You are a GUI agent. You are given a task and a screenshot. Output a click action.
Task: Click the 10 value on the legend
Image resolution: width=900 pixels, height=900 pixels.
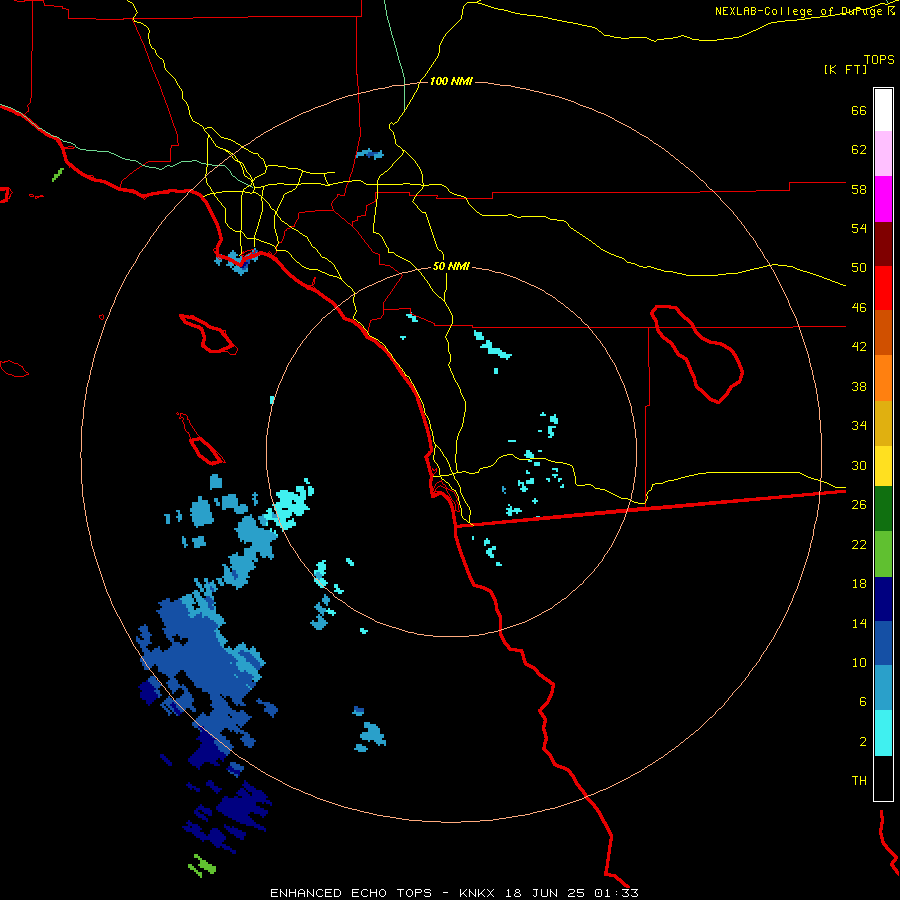(x=859, y=662)
